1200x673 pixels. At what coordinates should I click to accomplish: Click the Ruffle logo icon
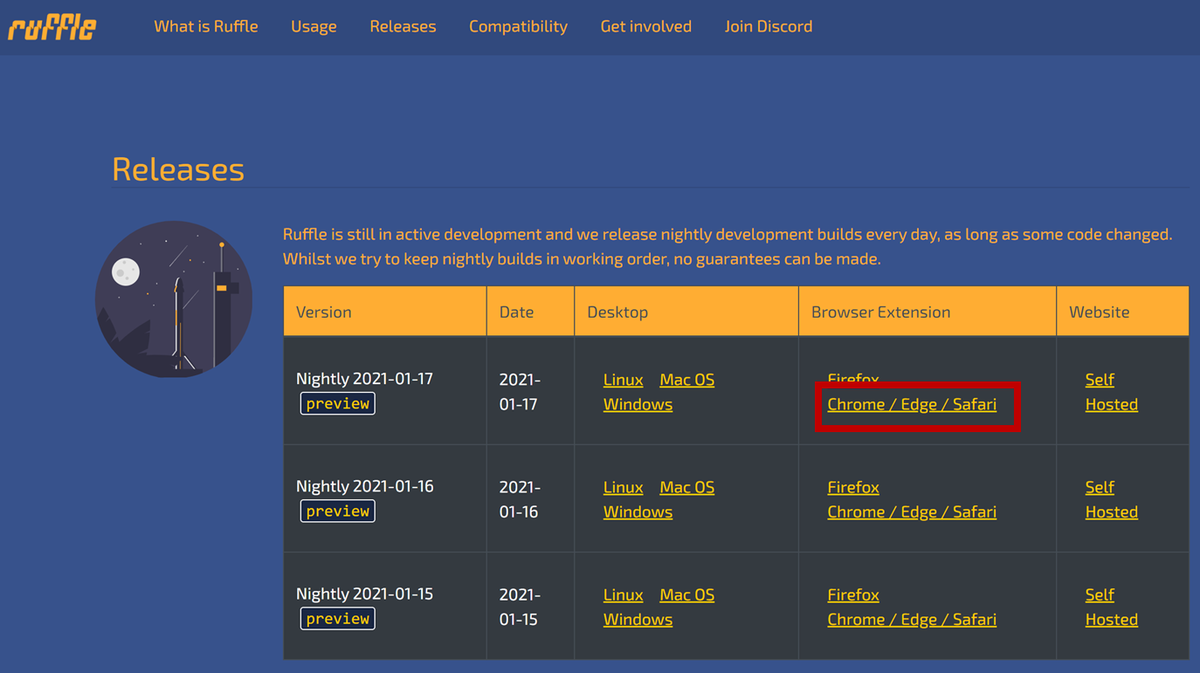point(51,27)
